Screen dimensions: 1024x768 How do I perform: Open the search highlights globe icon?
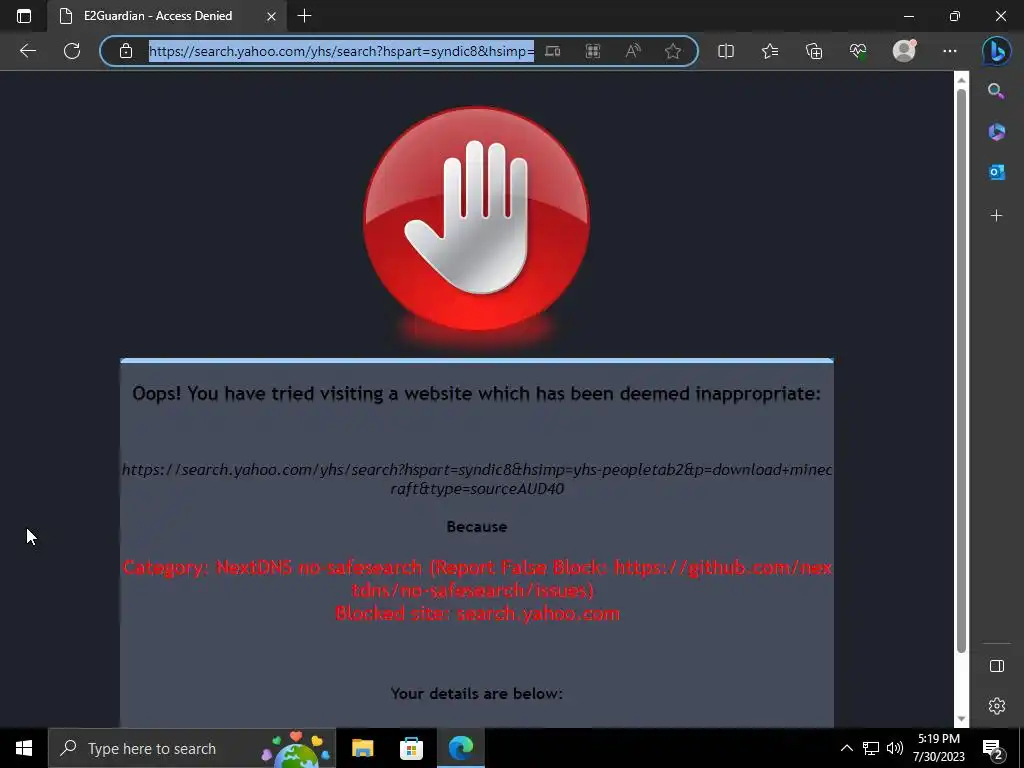point(295,749)
